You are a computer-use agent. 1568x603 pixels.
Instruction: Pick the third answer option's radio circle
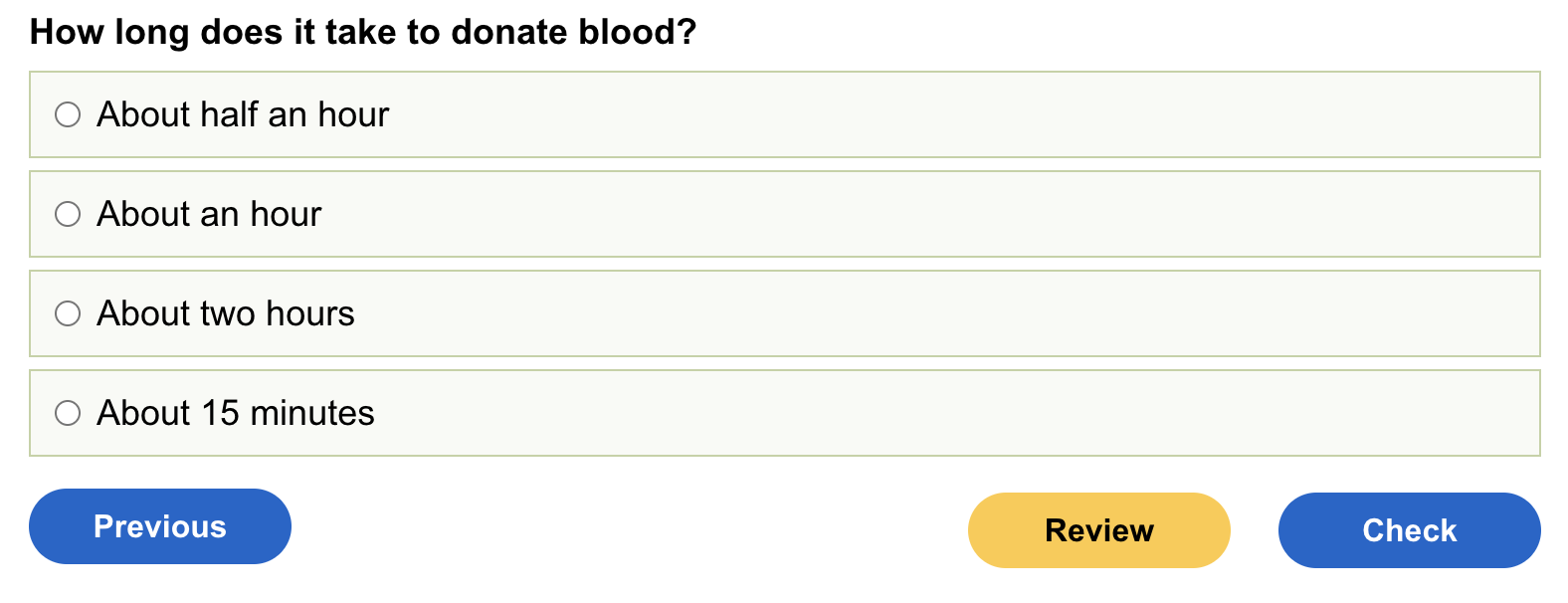click(x=68, y=313)
